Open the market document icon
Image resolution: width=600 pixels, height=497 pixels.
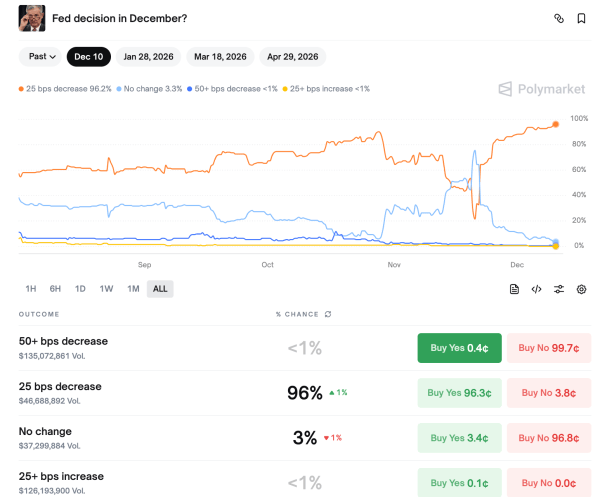pyautogui.click(x=514, y=289)
